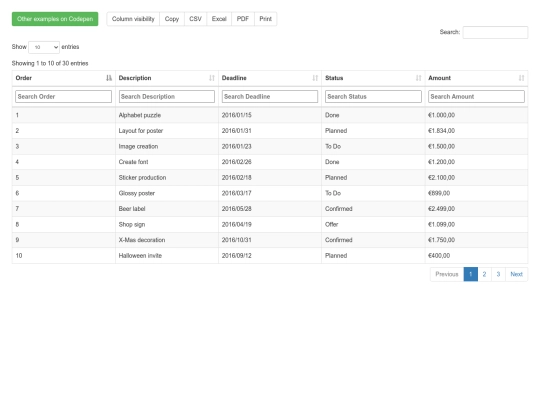Viewport: 540px width, 405px height.
Task: Select the Beer label cell
Action: [x=167, y=209]
